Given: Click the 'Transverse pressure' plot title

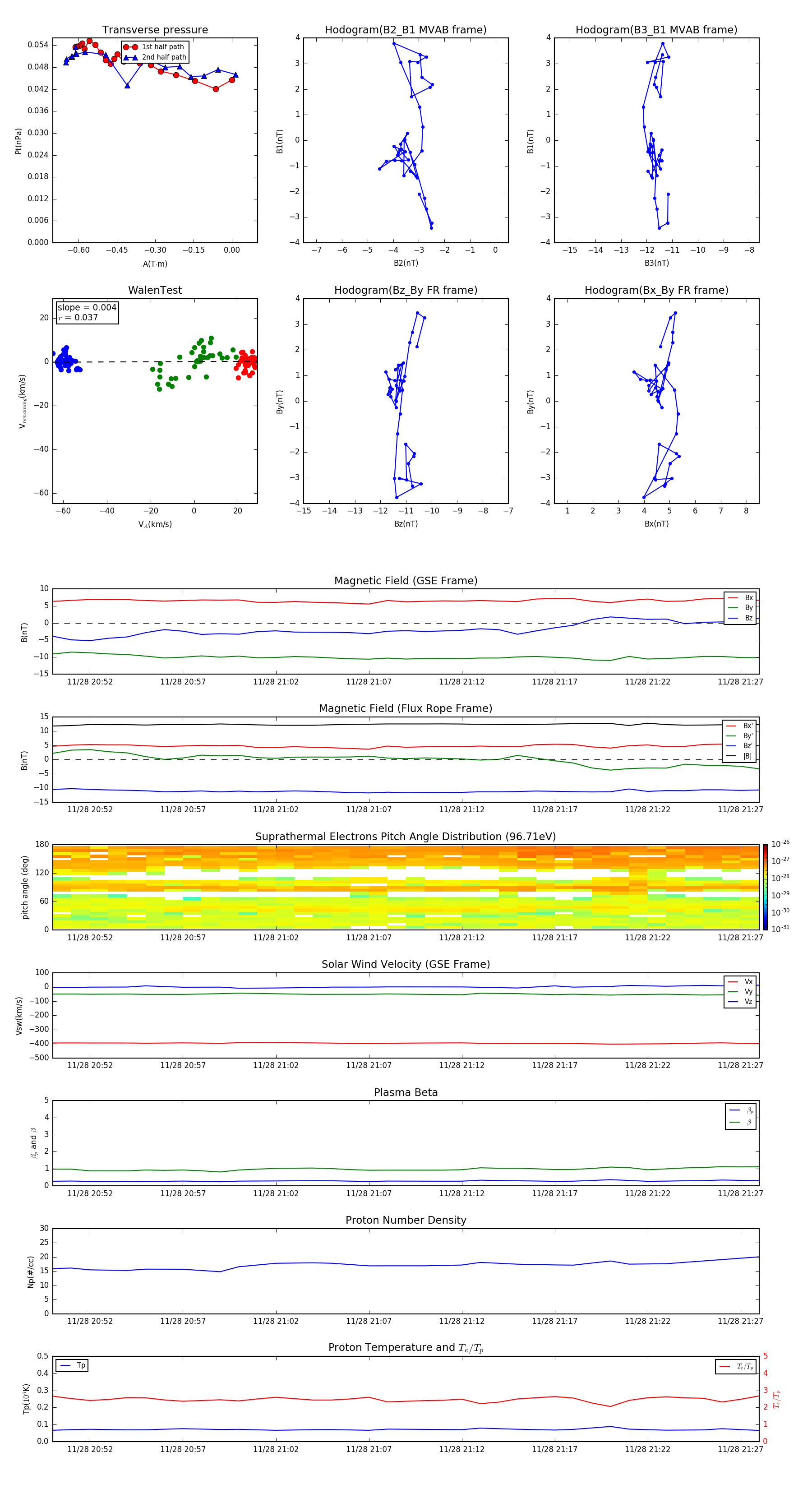Looking at the screenshot, I should pos(155,30).
